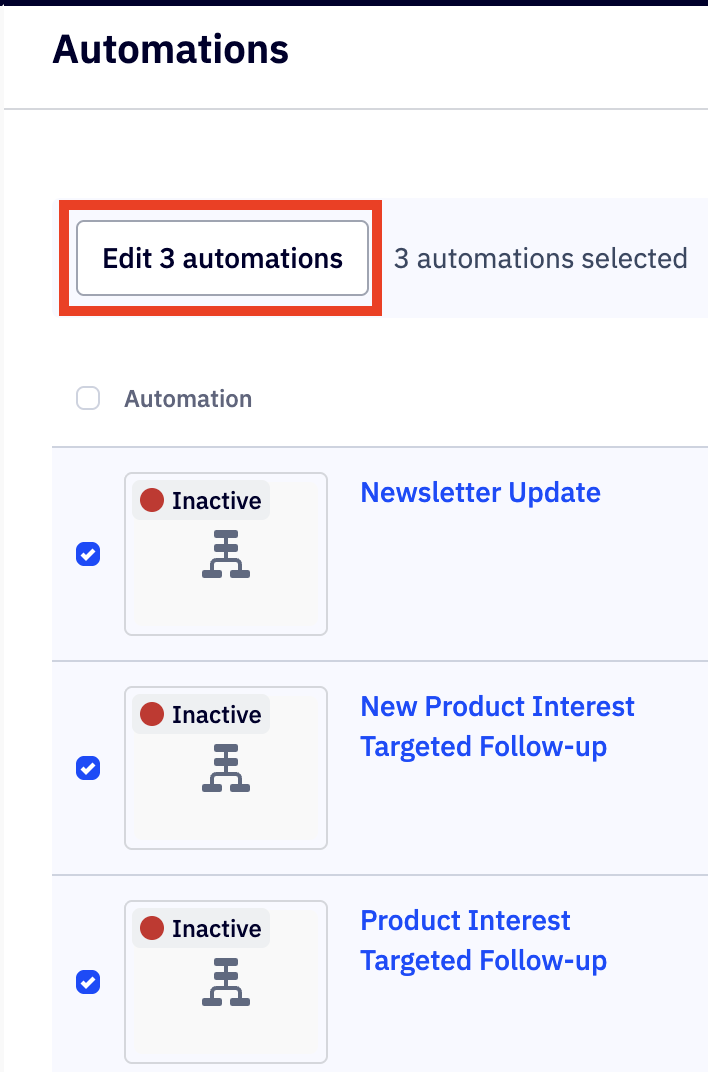The image size is (708, 1072).
Task: Deselect the bottom Product Interest Targeted Follow-up checkbox
Action: point(88,982)
